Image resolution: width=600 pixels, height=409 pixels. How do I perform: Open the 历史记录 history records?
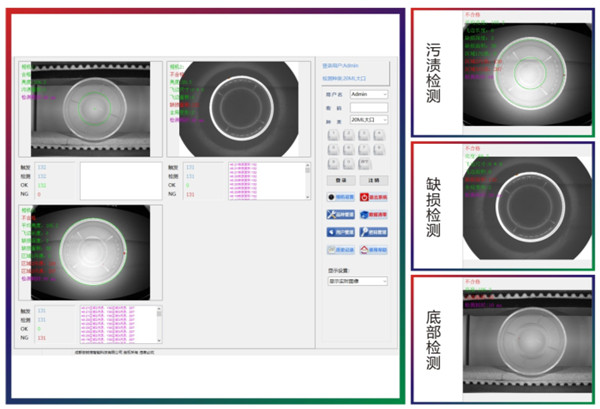(x=339, y=250)
